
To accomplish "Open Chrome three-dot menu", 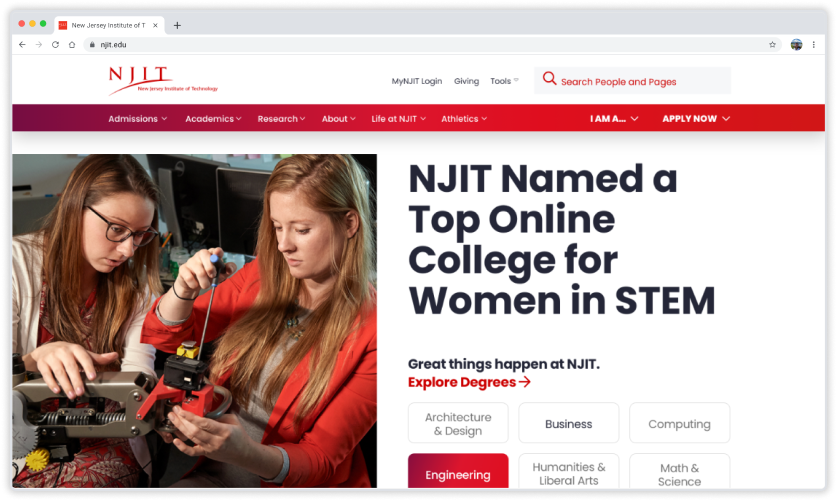I will 814,45.
